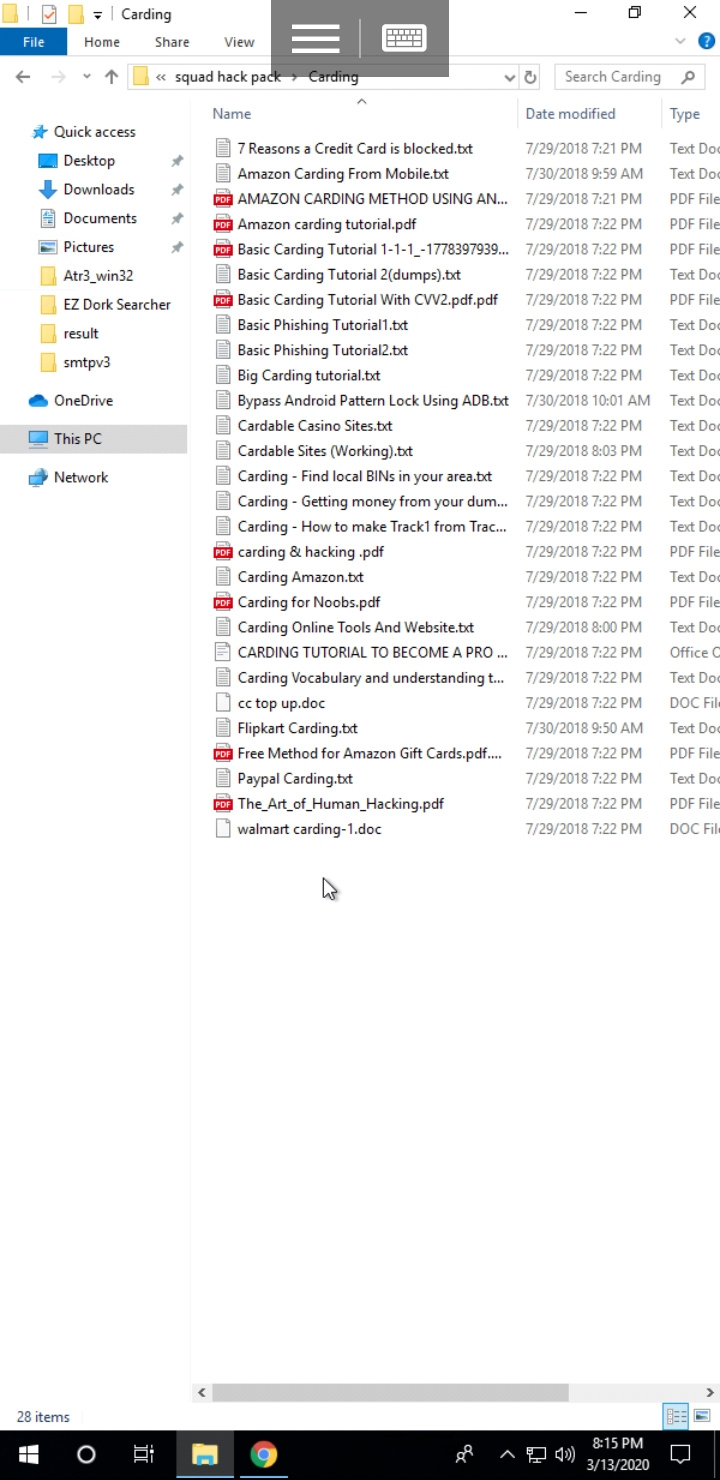Click the Properties icon in the title bar
720x1480 pixels.
[48, 14]
